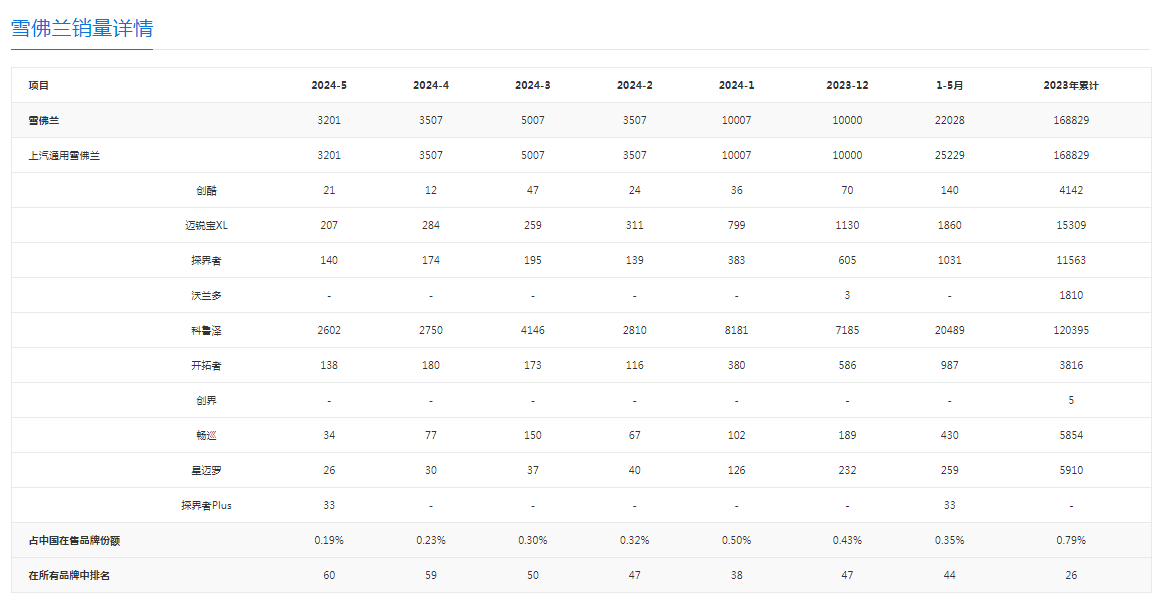Select the 畅巡 model name
The image size is (1169, 602).
click(x=207, y=435)
